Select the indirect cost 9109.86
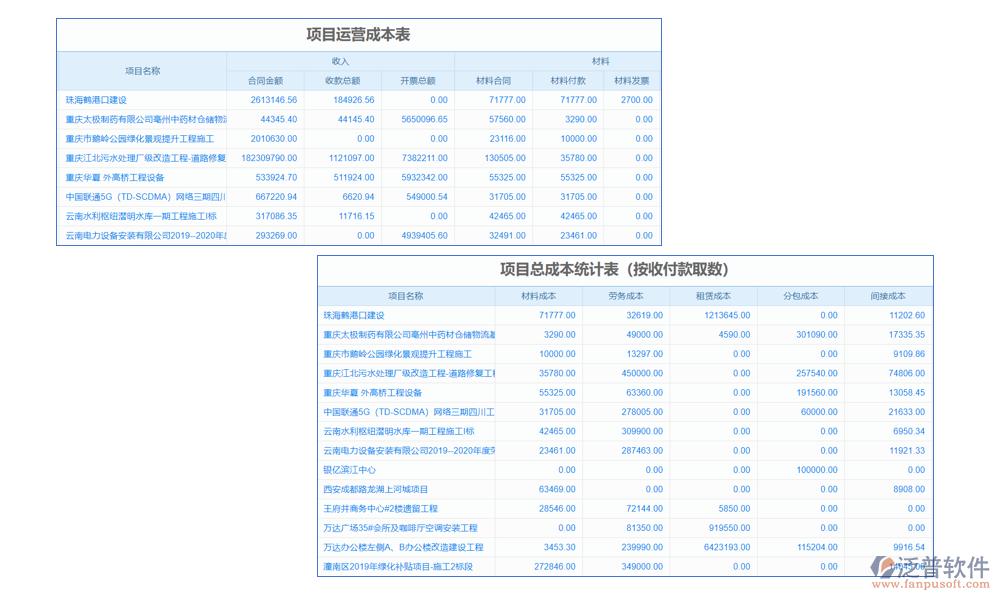Image resolution: width=1000 pixels, height=600 pixels. [x=909, y=354]
